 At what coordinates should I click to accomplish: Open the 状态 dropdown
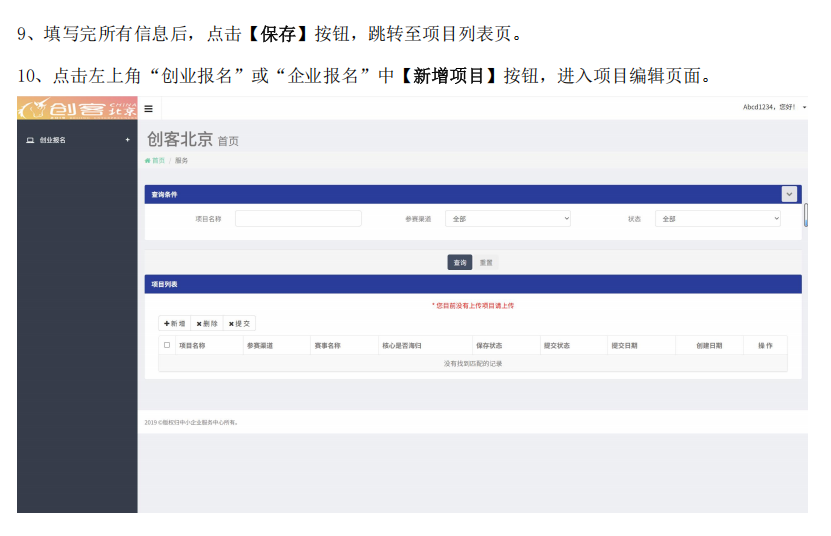tap(717, 218)
